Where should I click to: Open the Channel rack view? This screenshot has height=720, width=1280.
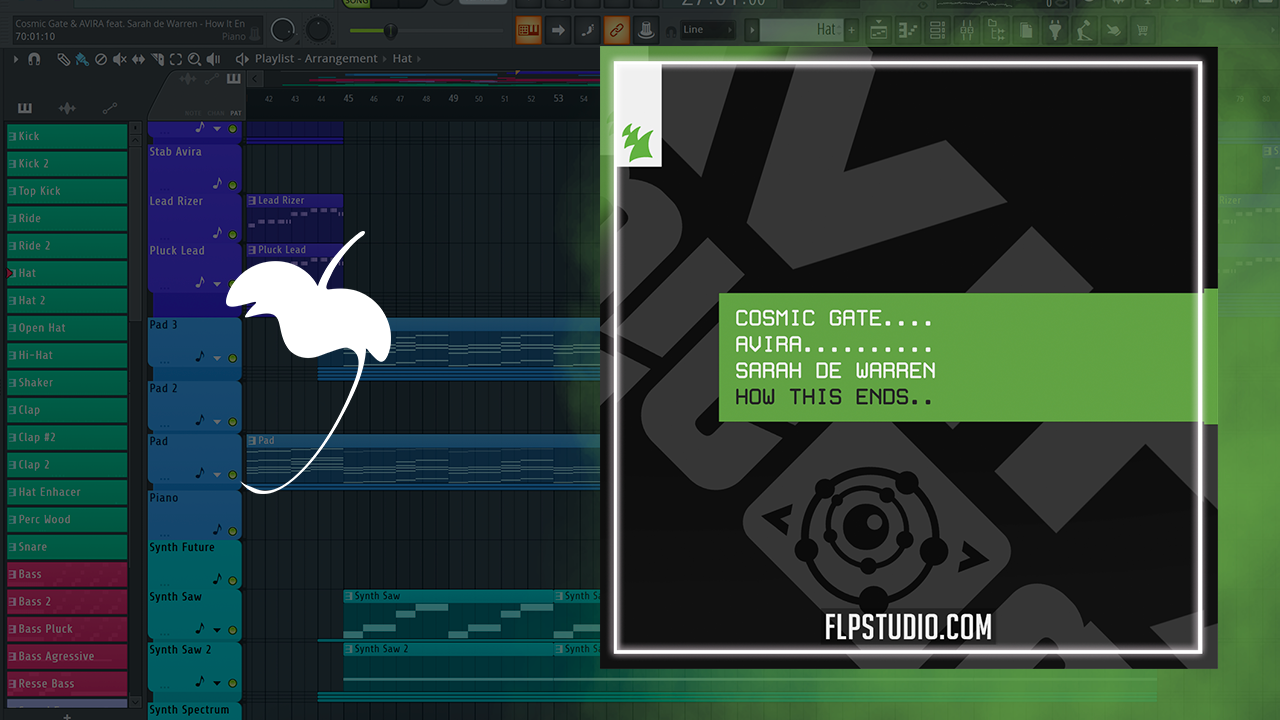[x=938, y=31]
